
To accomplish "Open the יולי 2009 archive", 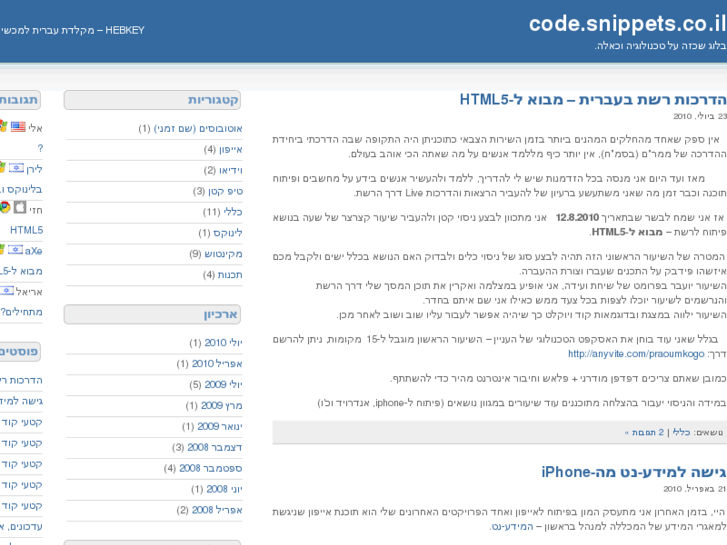I will coord(223,385).
